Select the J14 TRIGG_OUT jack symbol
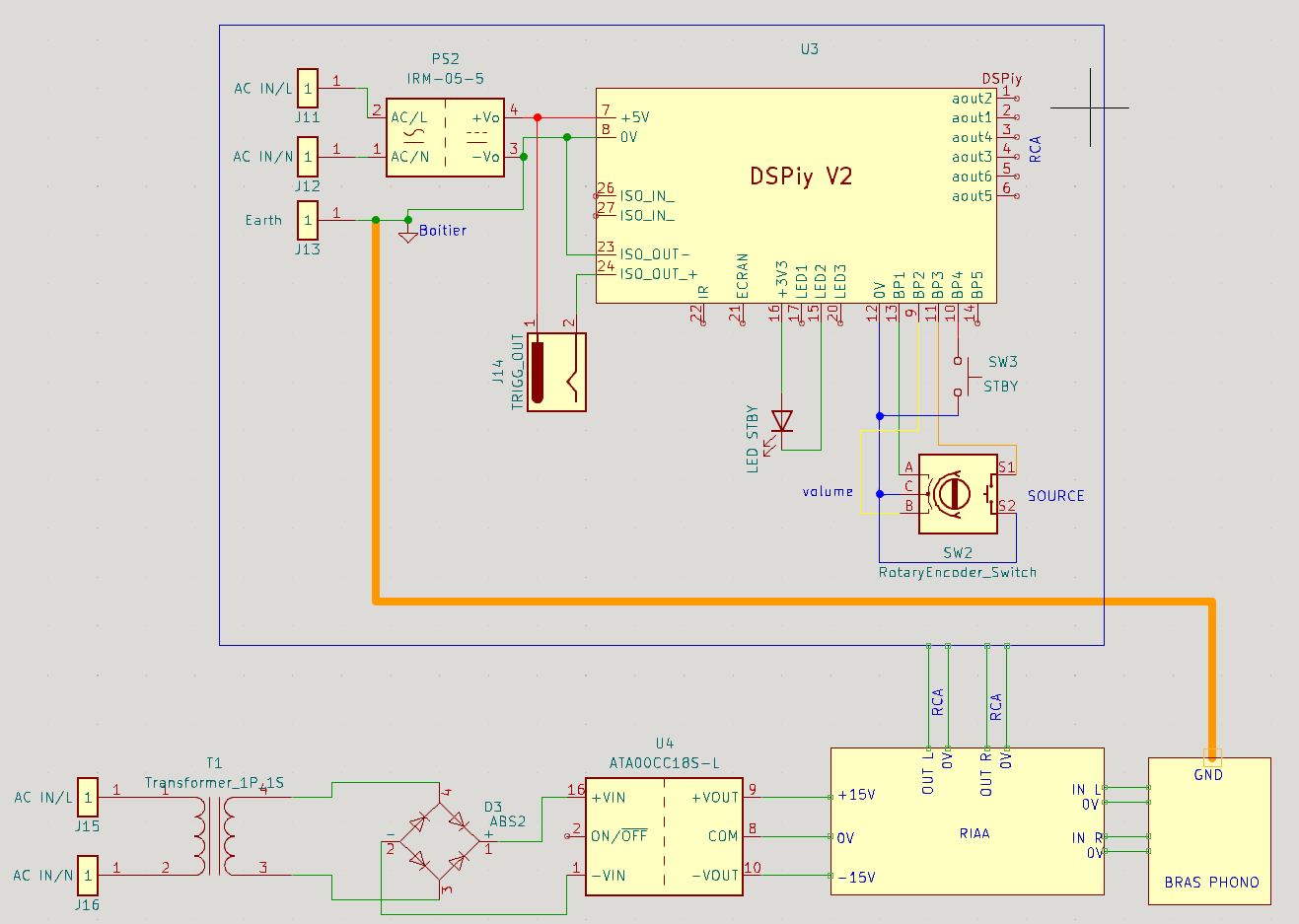 pyautogui.click(x=556, y=372)
